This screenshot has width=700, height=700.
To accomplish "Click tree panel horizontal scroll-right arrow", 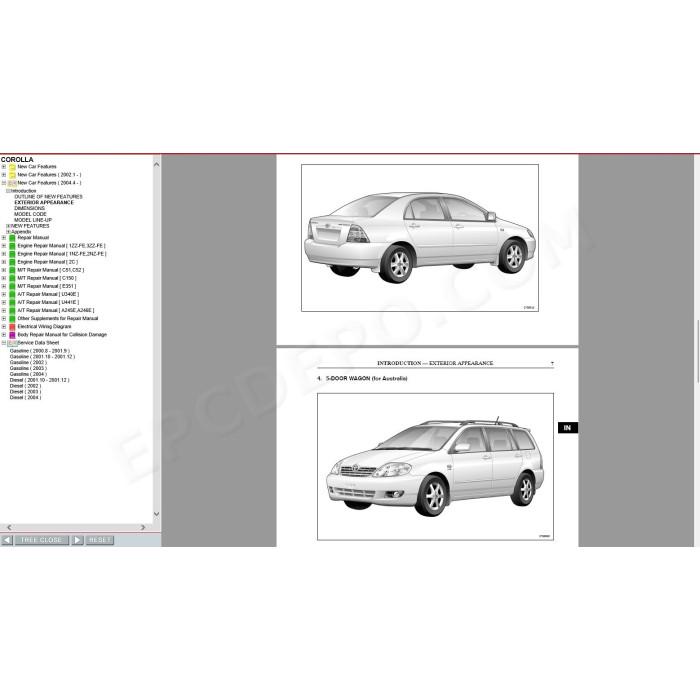I will point(143,528).
